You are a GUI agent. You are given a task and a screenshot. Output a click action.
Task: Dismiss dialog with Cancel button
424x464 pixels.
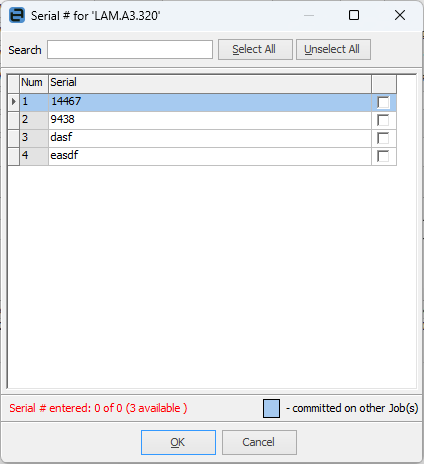[x=259, y=442]
